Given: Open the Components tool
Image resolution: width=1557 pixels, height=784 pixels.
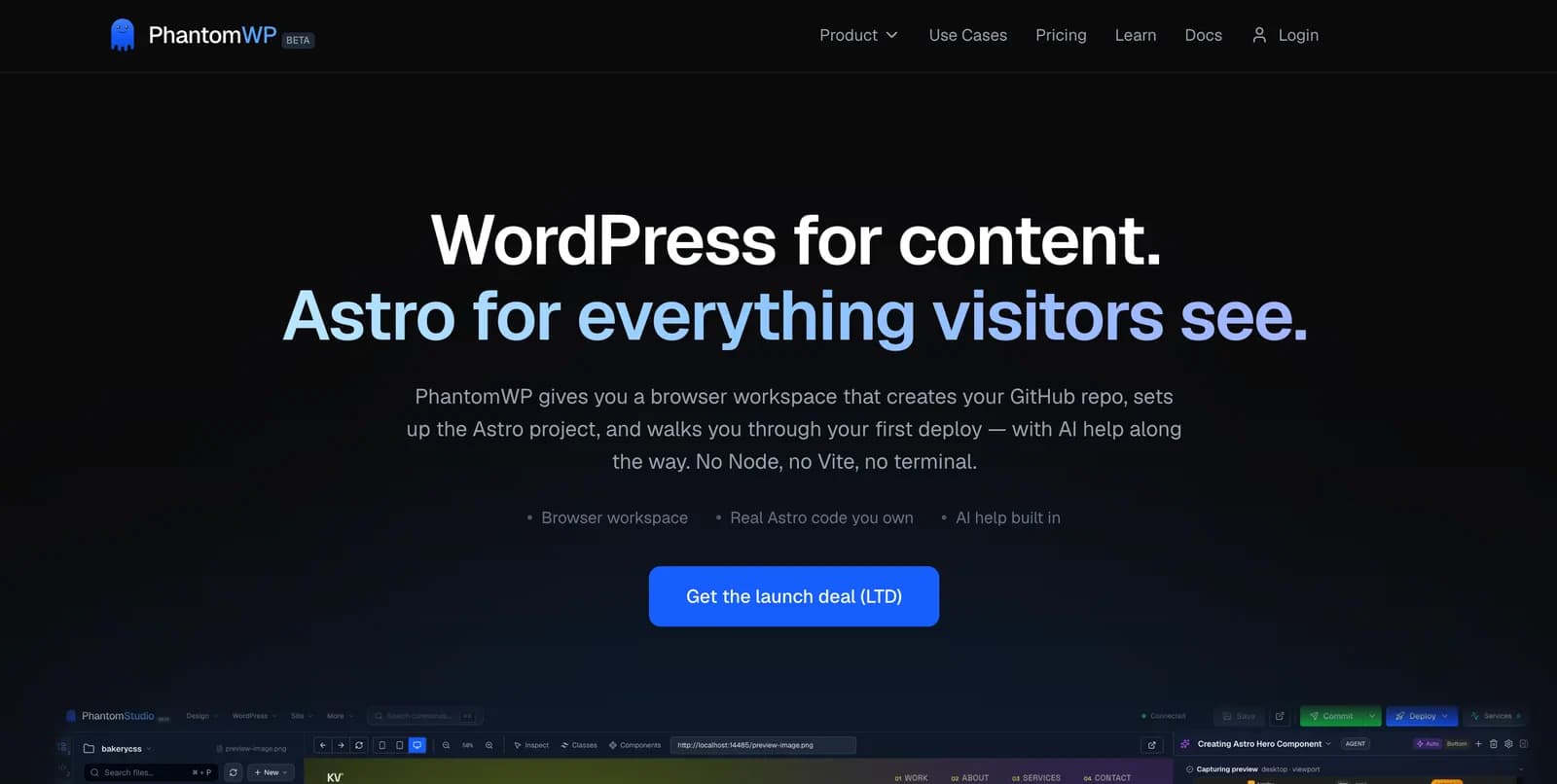Looking at the screenshot, I should (x=634, y=745).
